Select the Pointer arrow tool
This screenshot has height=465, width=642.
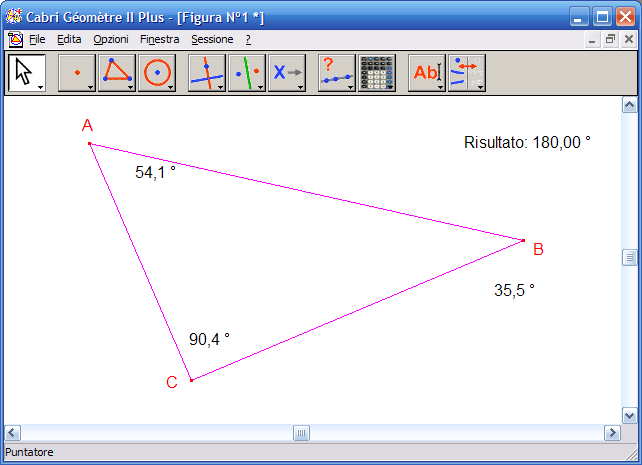27,72
